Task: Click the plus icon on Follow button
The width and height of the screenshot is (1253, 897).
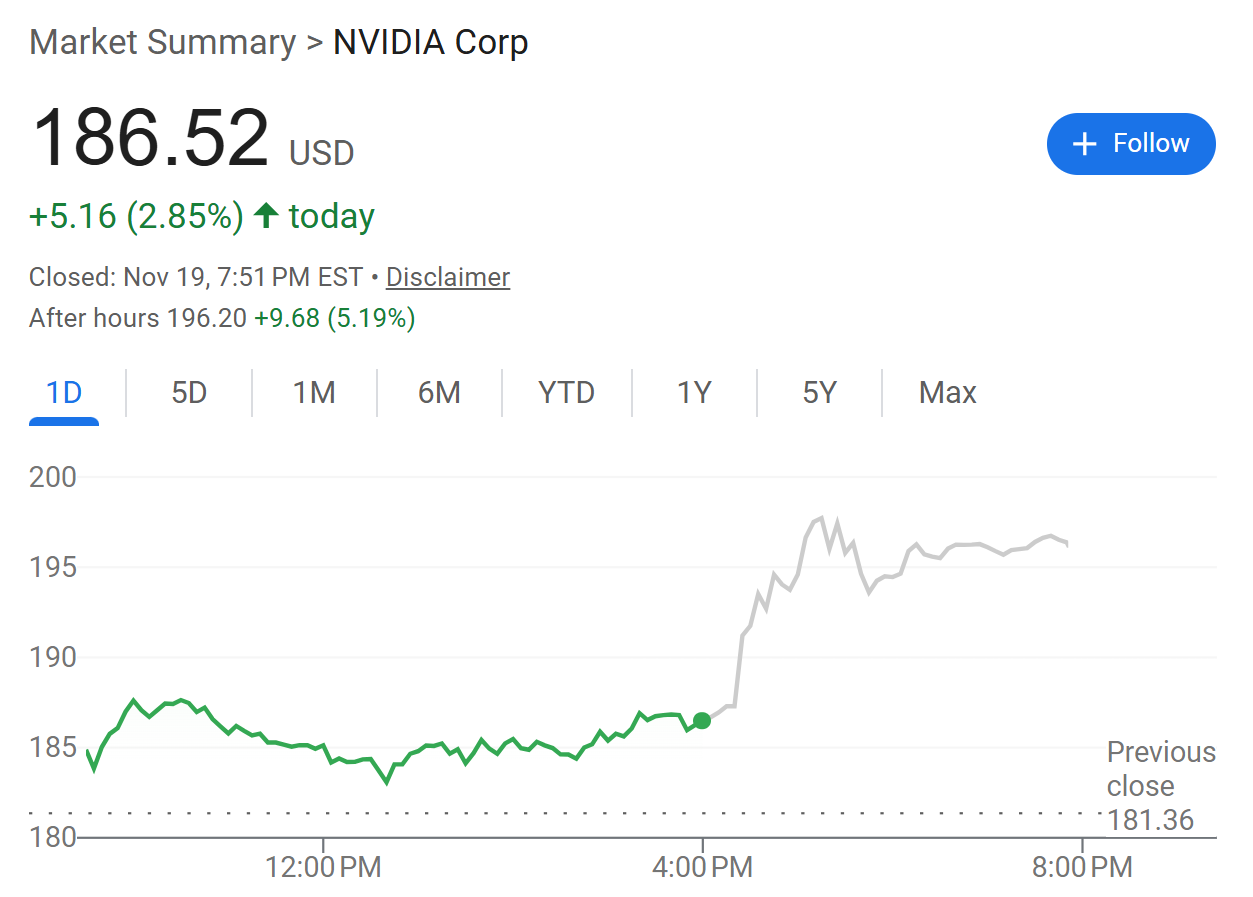Action: point(1083,144)
